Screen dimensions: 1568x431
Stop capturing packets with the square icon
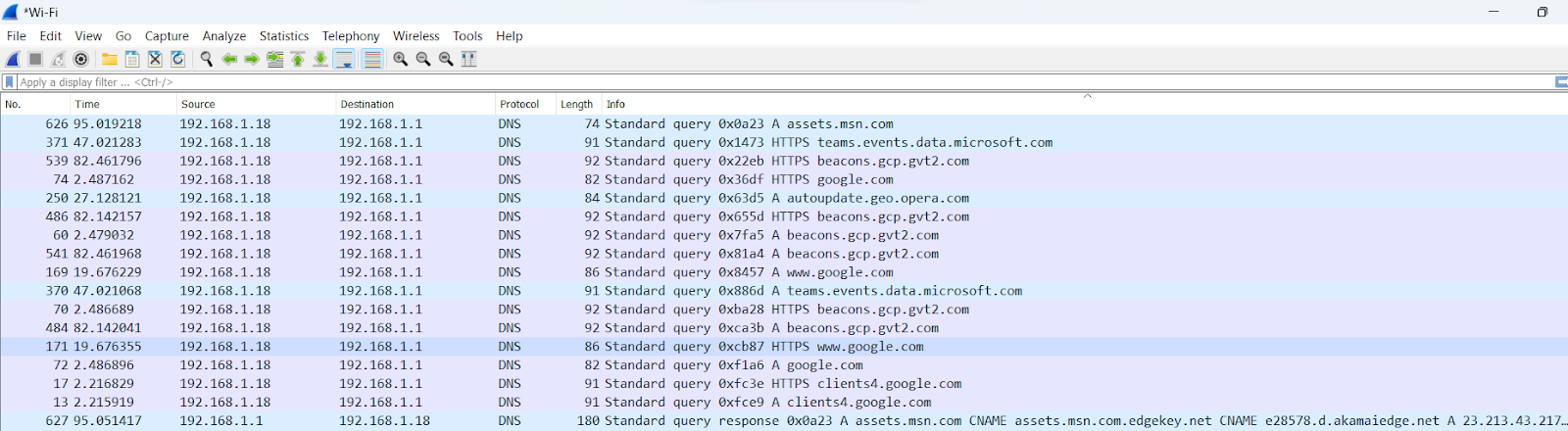pyautogui.click(x=35, y=59)
